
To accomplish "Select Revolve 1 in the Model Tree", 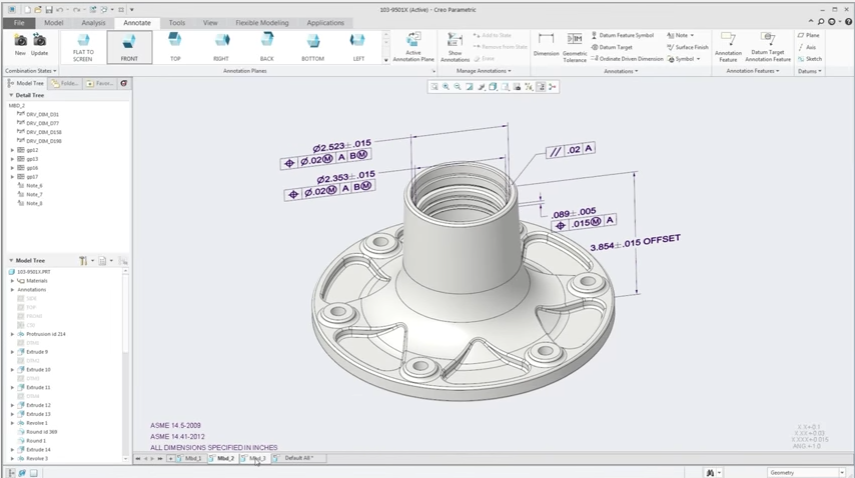I will pos(37,423).
